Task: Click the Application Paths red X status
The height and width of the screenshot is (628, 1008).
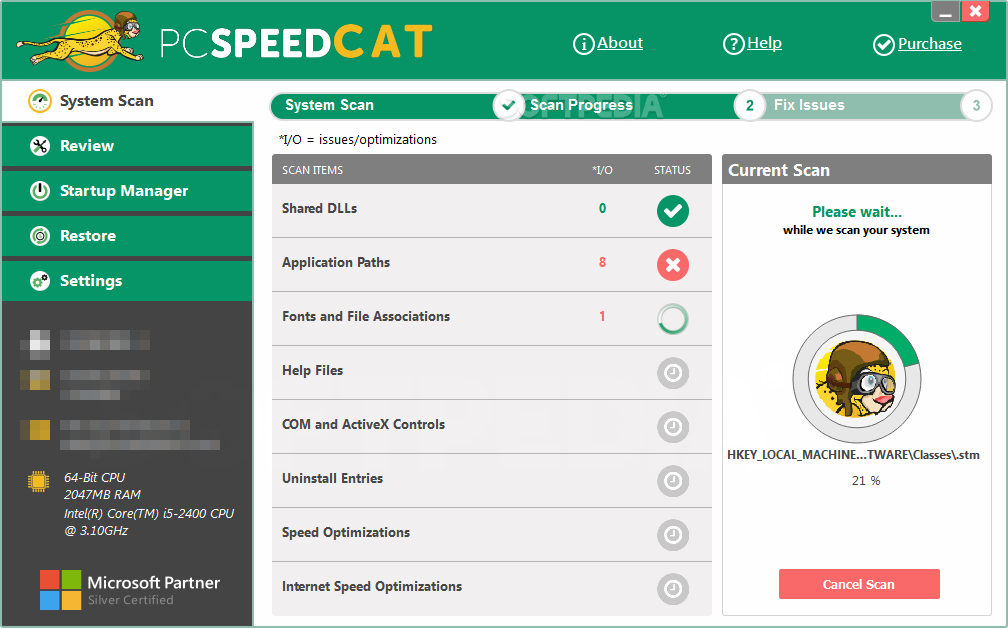Action: 672,265
